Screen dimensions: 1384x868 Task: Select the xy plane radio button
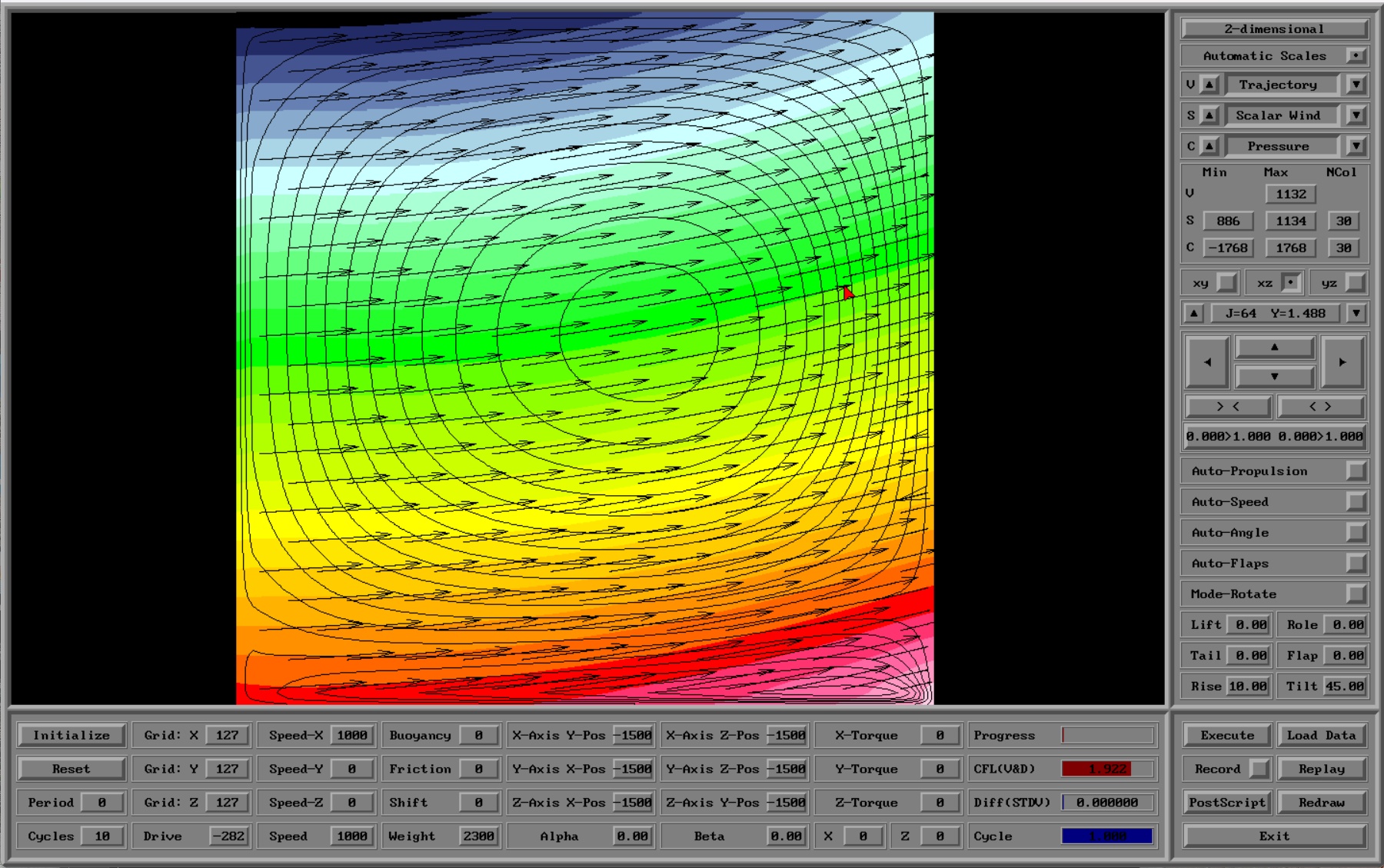click(x=1226, y=283)
